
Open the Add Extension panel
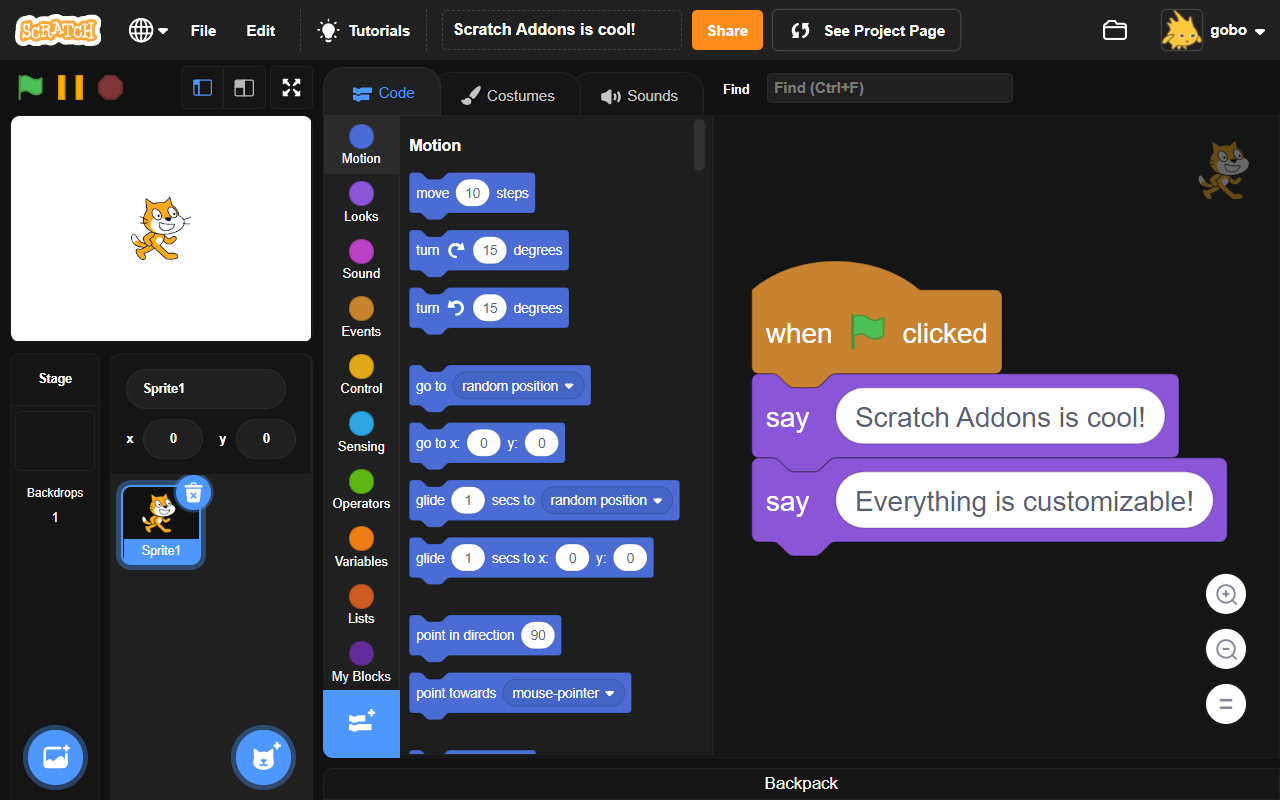(361, 724)
